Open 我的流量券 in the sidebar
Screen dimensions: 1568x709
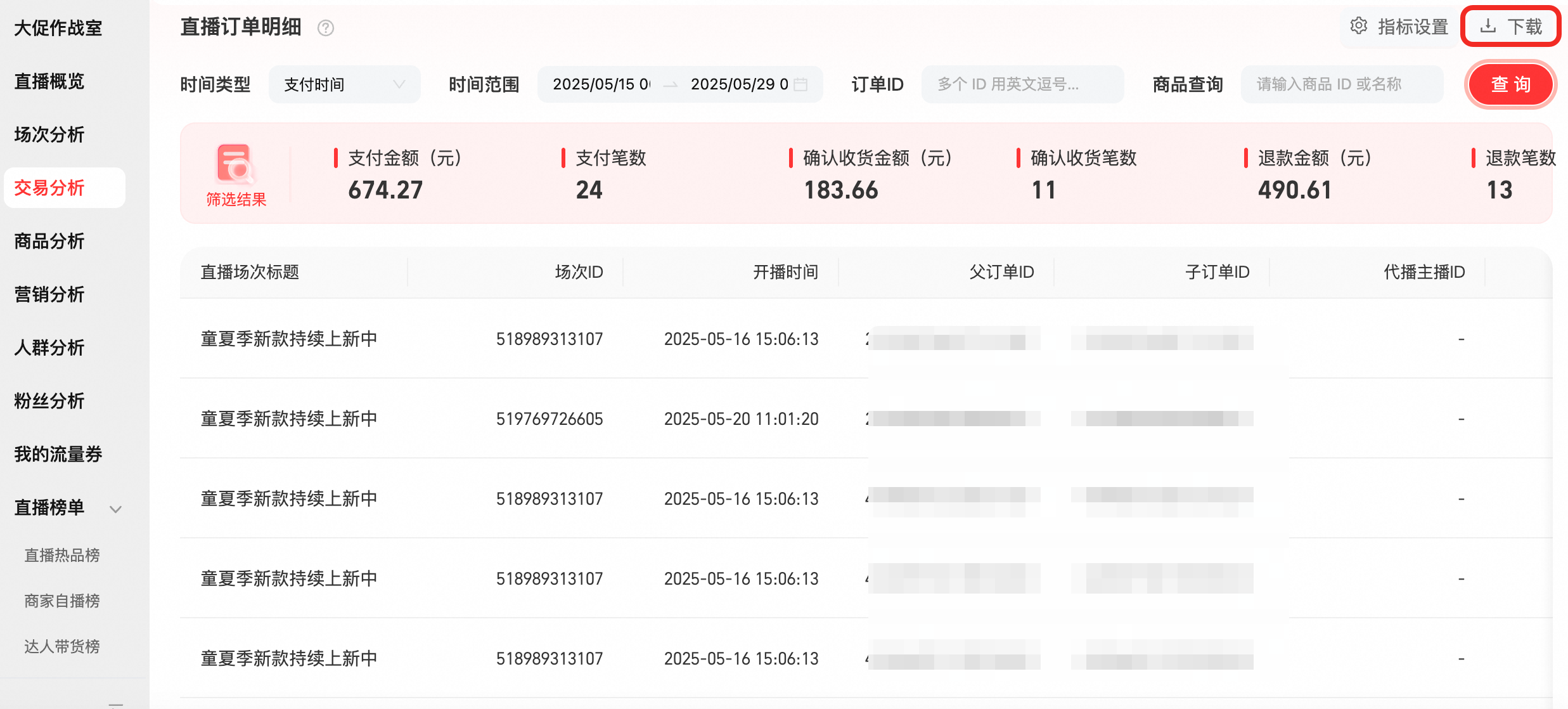58,454
